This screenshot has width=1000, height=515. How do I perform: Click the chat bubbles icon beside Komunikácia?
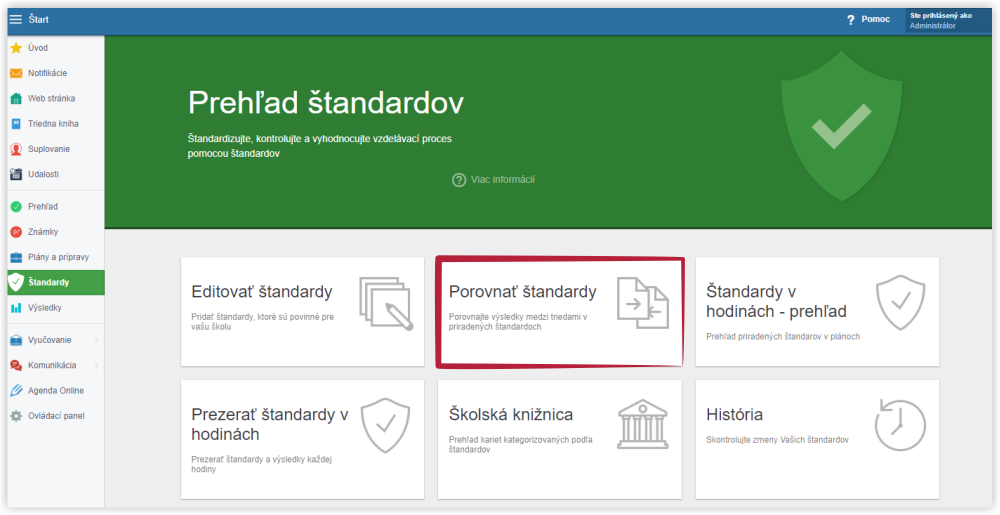click(16, 366)
